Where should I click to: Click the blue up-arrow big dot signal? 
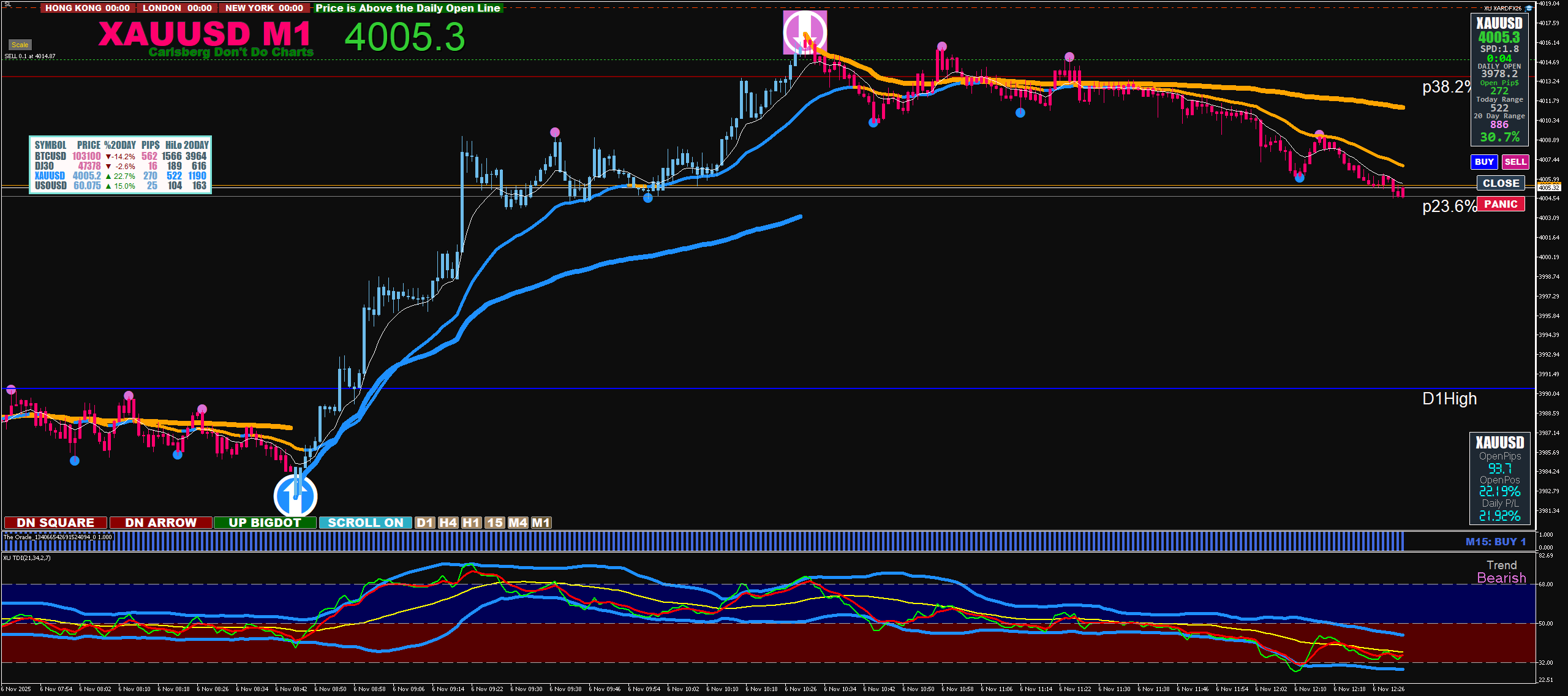[x=295, y=495]
